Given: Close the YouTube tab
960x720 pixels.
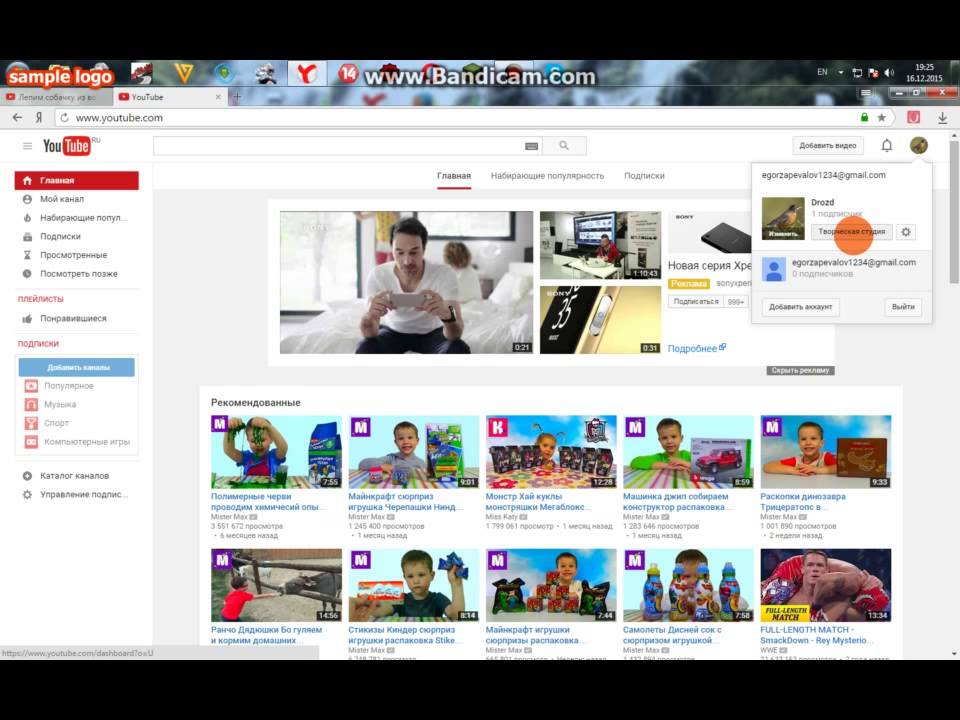Looking at the screenshot, I should 218,97.
